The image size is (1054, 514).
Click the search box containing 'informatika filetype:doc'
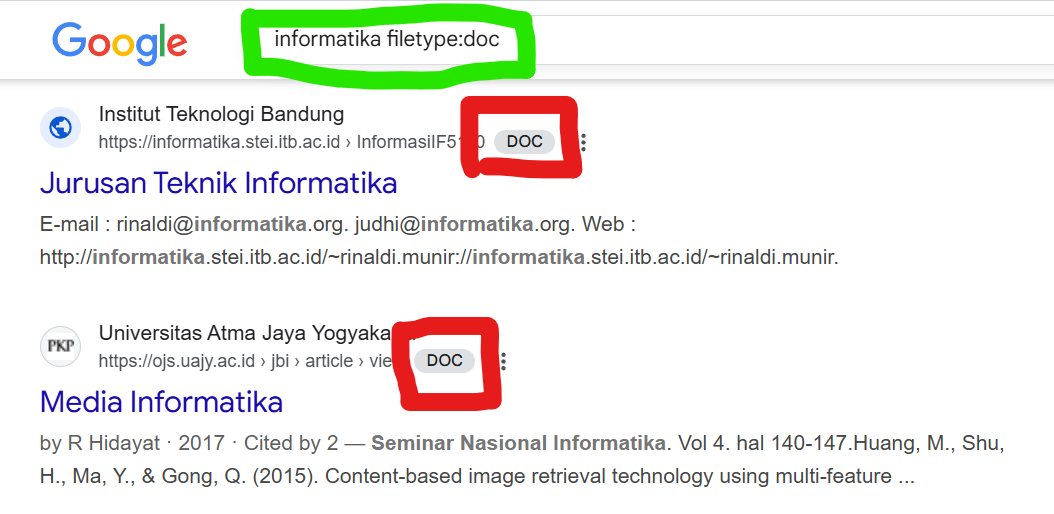[x=386, y=41]
